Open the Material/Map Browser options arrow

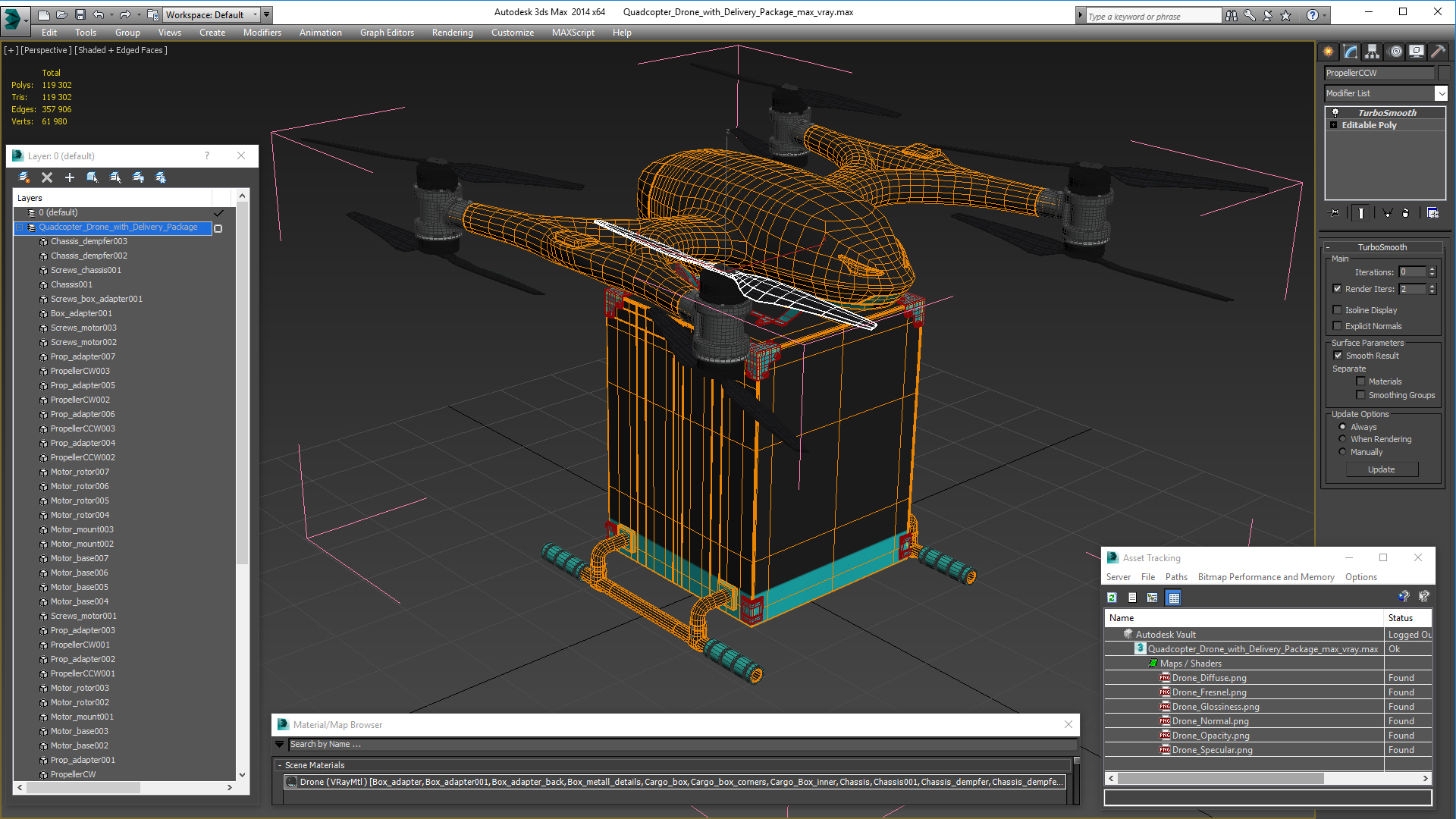tap(280, 745)
